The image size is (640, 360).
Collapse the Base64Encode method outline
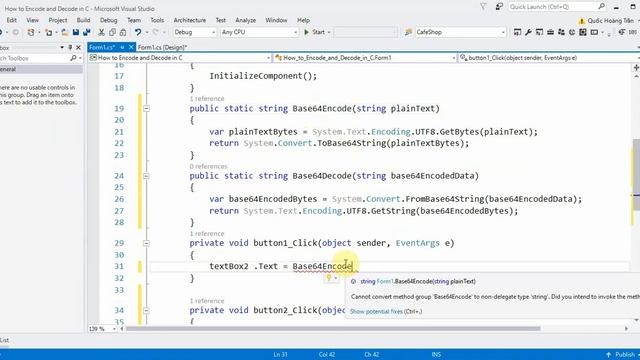(x=146, y=109)
